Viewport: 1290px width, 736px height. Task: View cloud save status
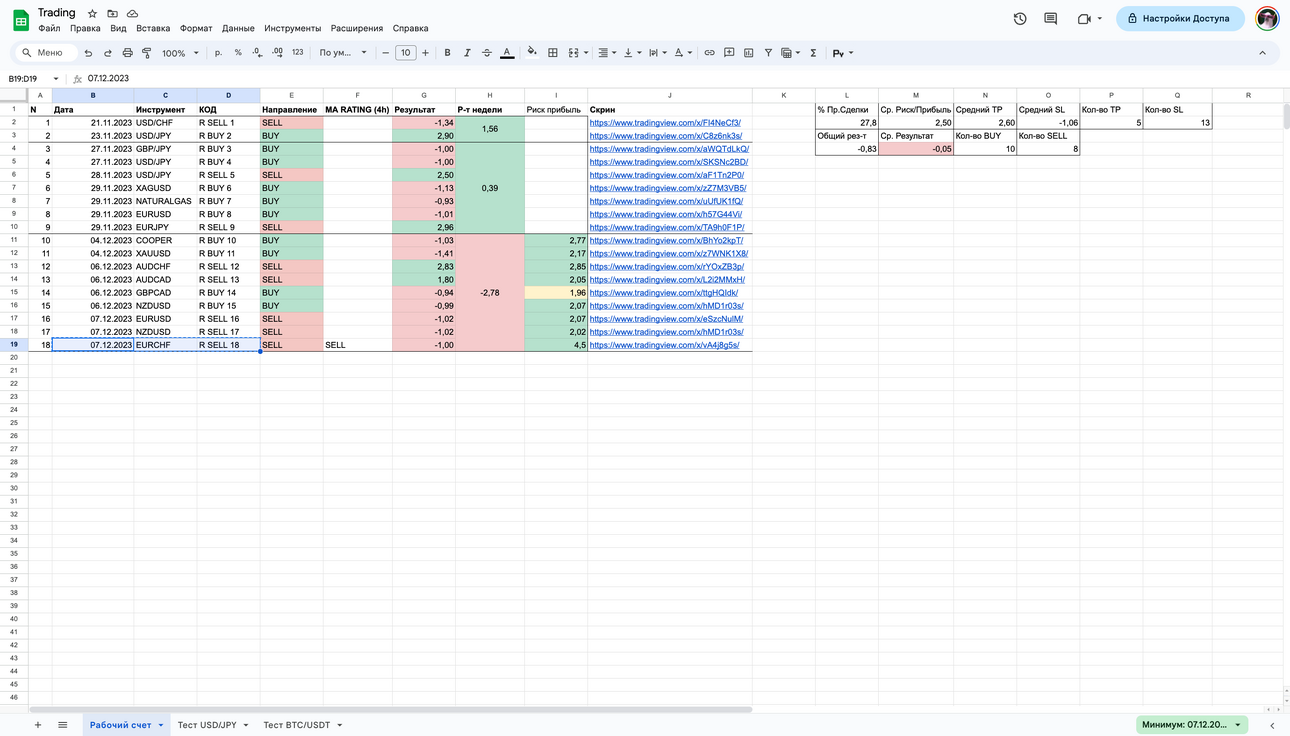click(132, 13)
